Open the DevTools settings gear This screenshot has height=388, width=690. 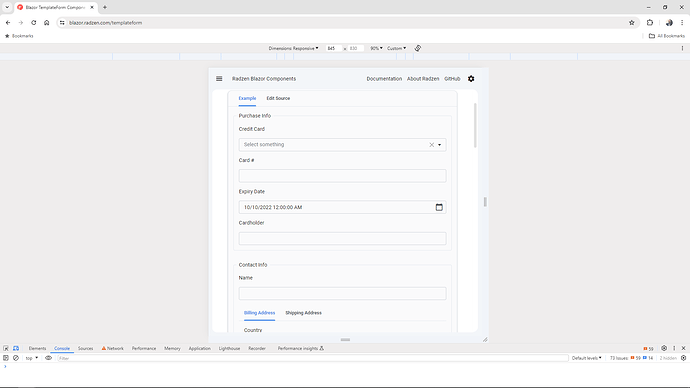coord(664,348)
